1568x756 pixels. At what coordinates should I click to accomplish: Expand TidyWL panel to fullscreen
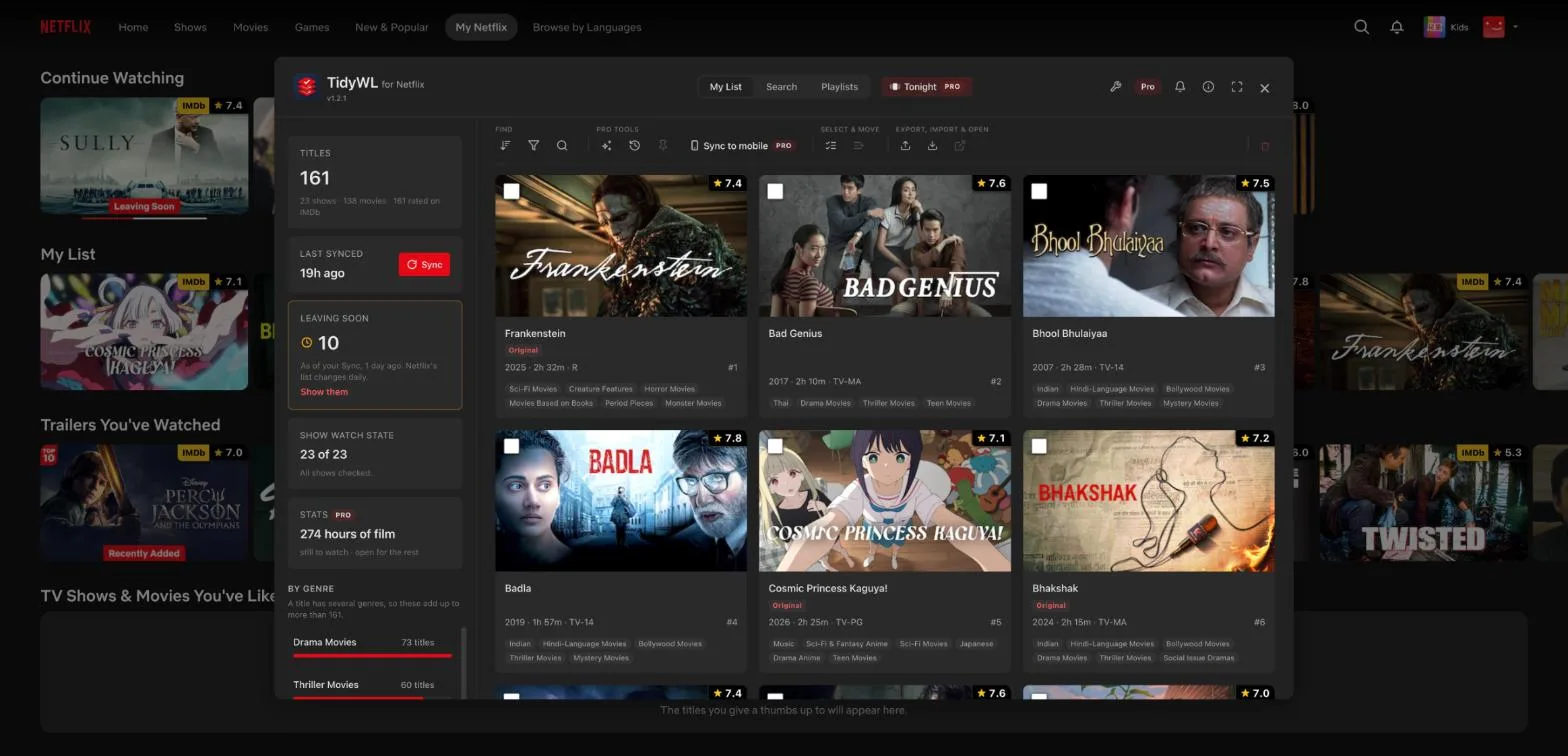click(x=1237, y=87)
